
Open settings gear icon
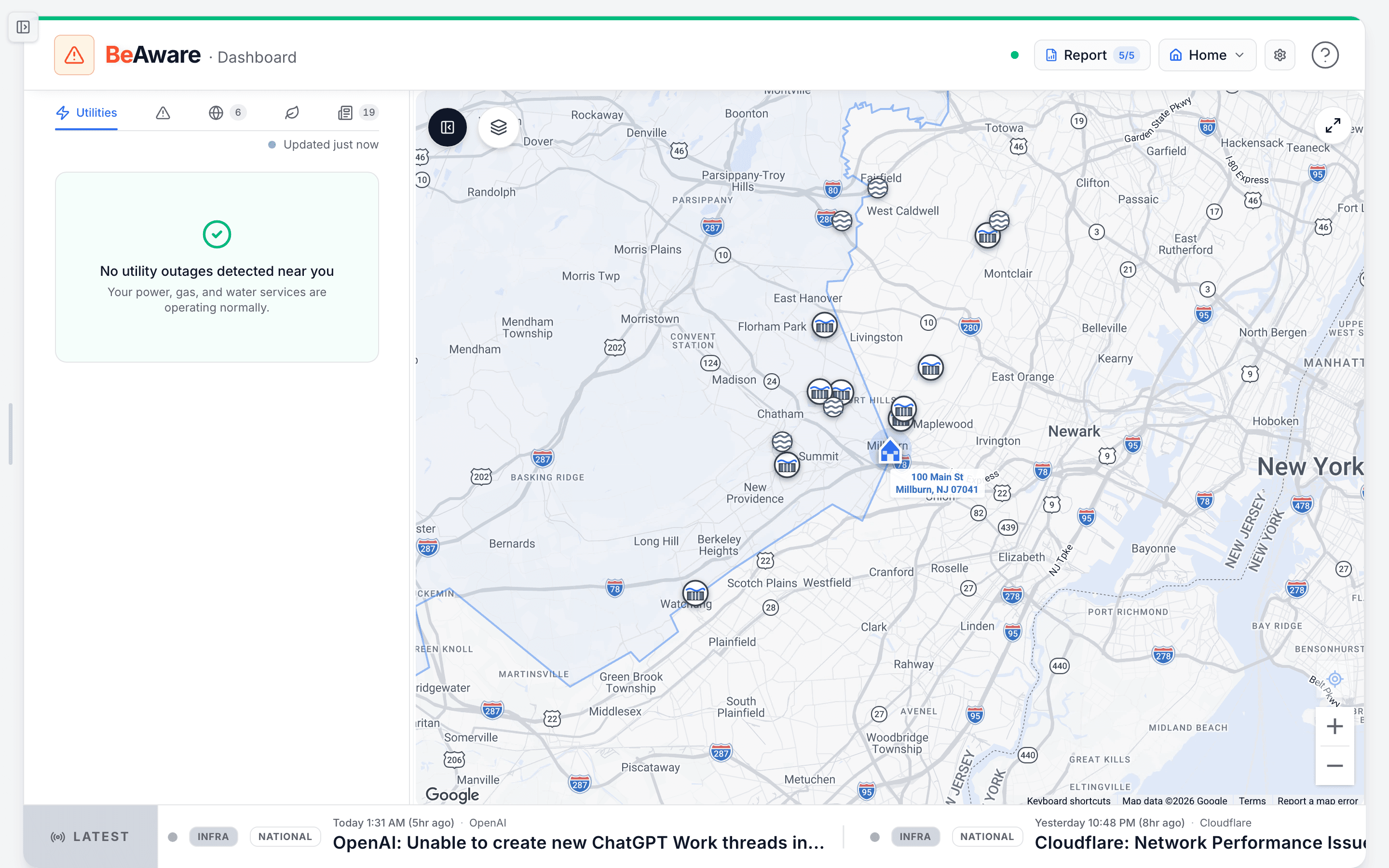1280,55
